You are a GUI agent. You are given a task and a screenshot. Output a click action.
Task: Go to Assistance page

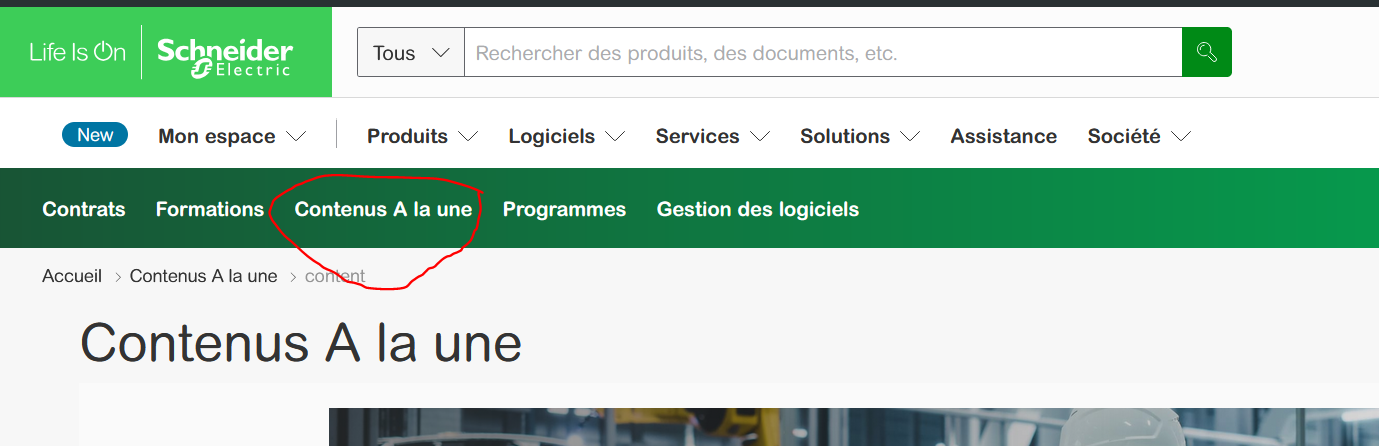click(x=1003, y=136)
